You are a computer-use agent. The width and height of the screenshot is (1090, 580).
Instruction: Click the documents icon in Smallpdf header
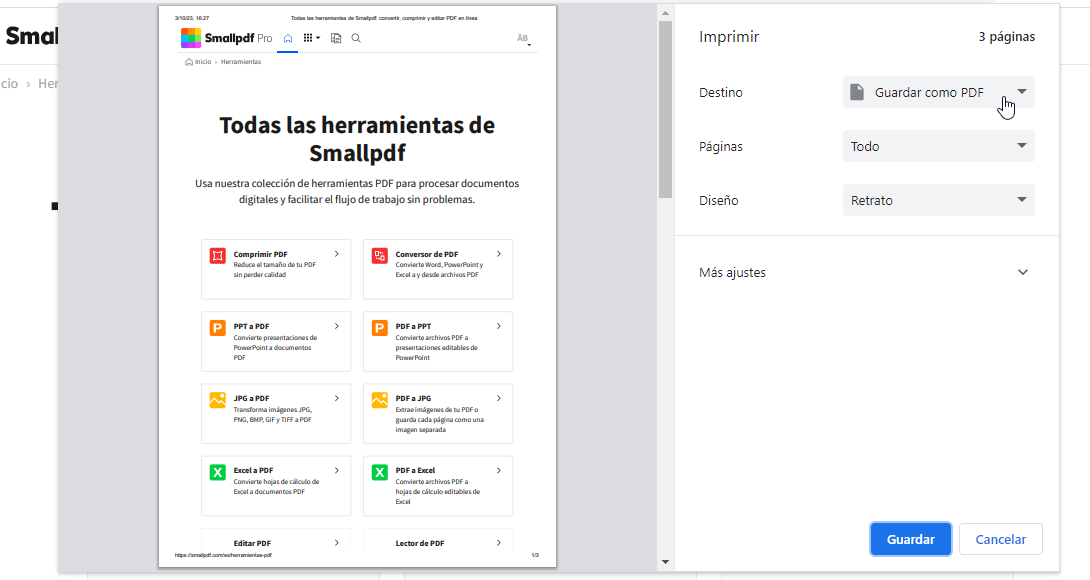click(336, 38)
